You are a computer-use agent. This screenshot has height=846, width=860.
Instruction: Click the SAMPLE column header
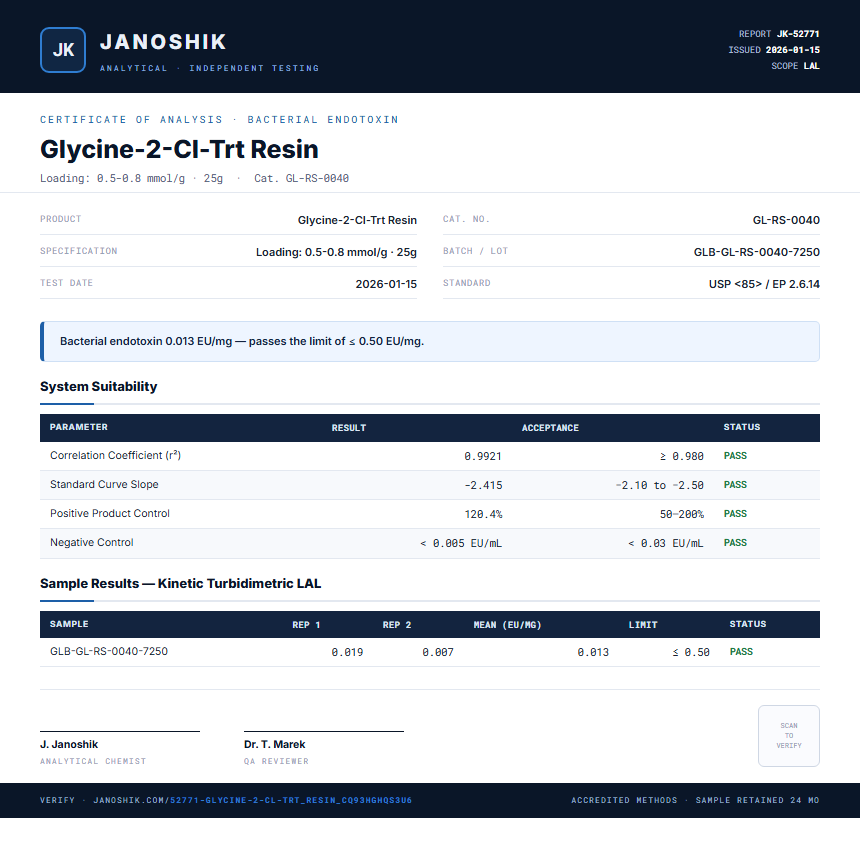[x=69, y=624]
